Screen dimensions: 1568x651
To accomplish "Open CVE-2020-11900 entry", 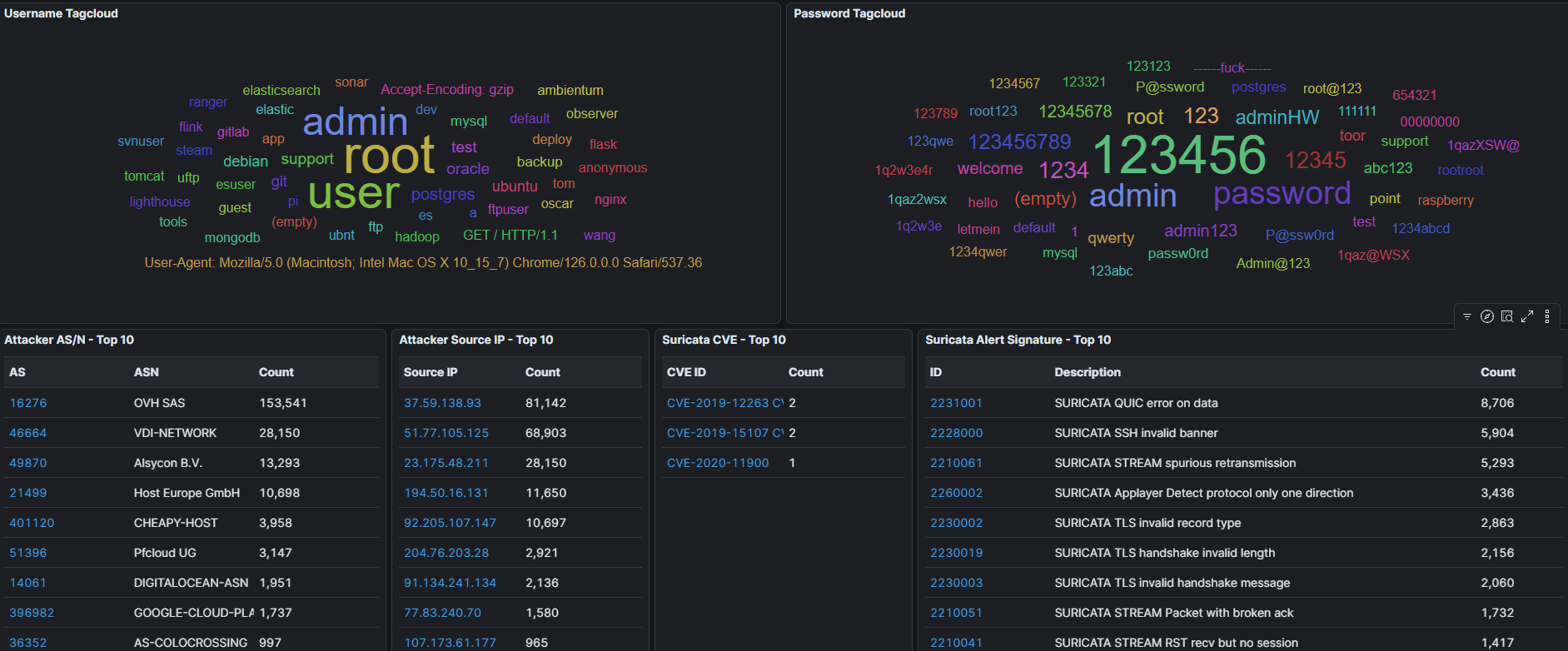I will (x=718, y=463).
